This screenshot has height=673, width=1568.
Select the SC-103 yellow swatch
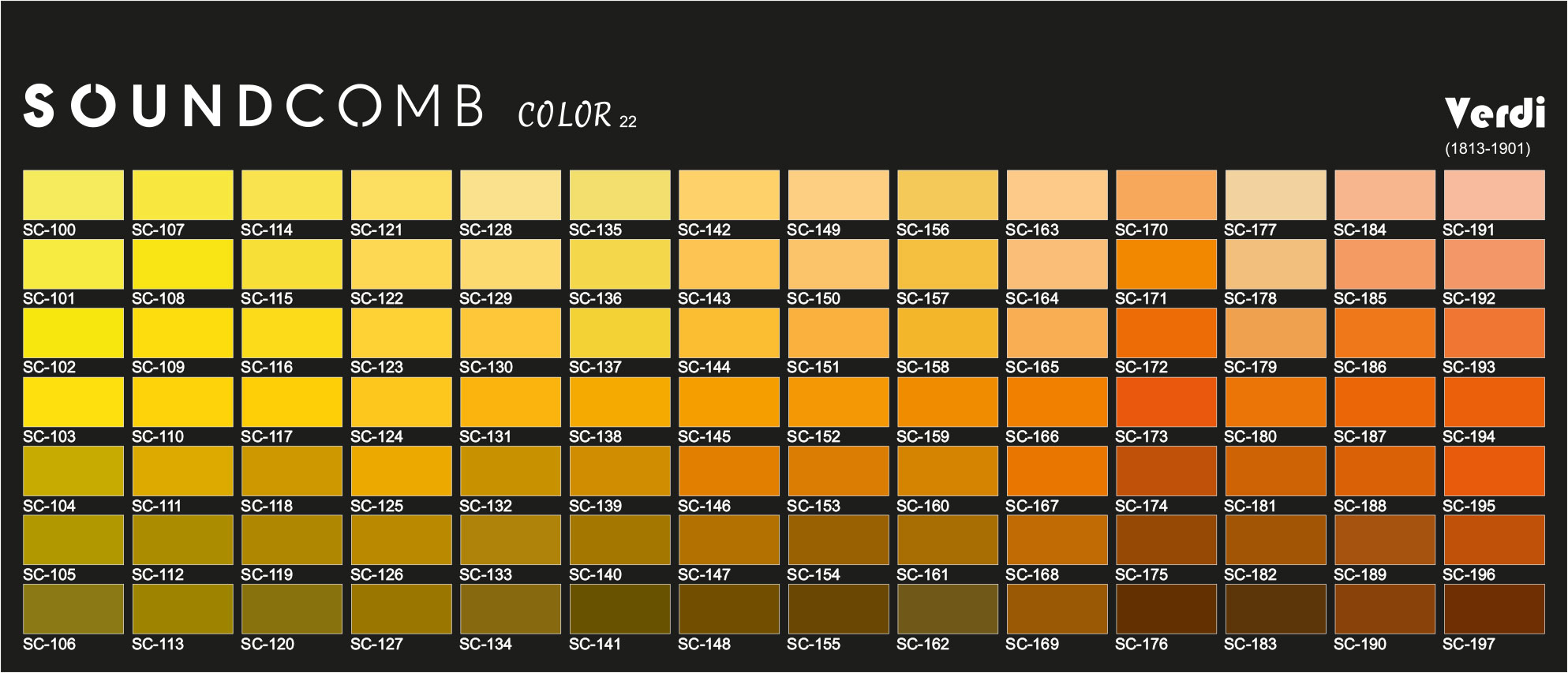pos(73,402)
